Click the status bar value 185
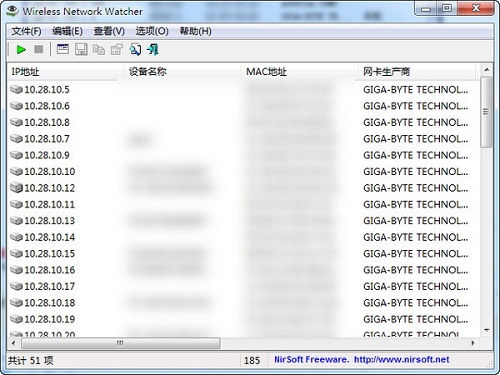Image resolution: width=500 pixels, height=375 pixels. coord(252,360)
